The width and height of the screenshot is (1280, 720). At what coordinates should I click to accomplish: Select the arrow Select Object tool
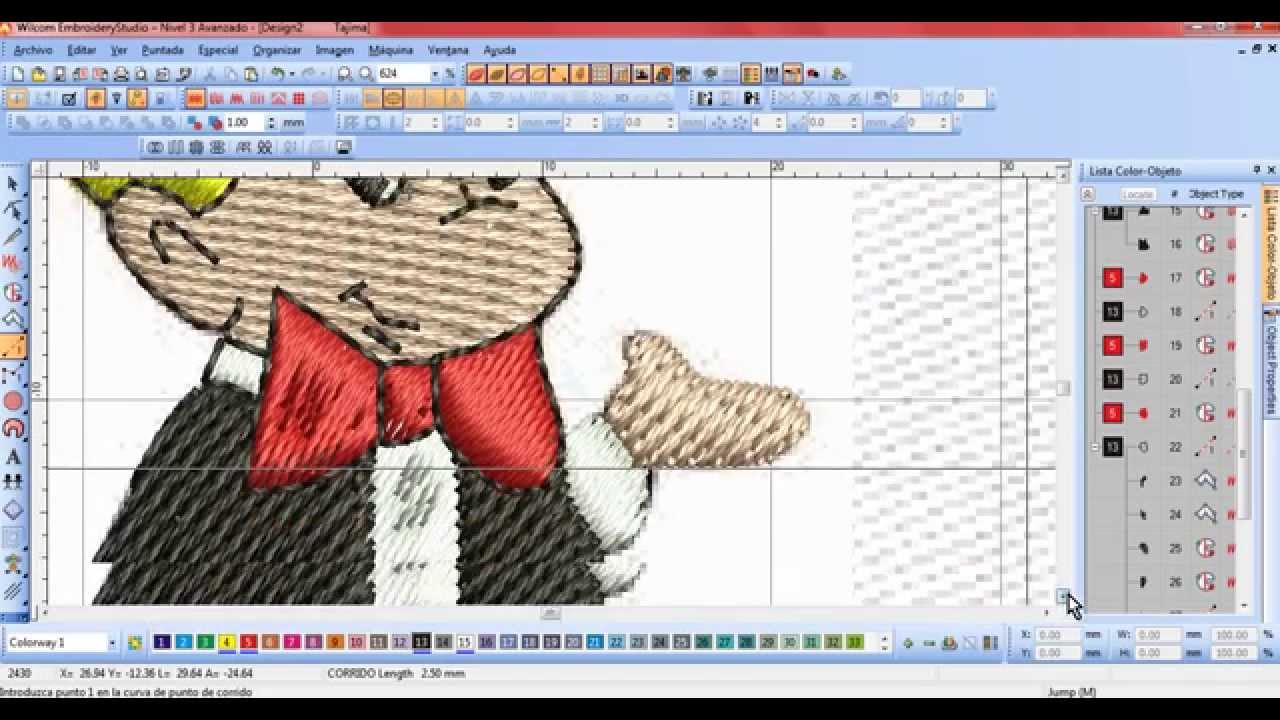[x=13, y=184]
